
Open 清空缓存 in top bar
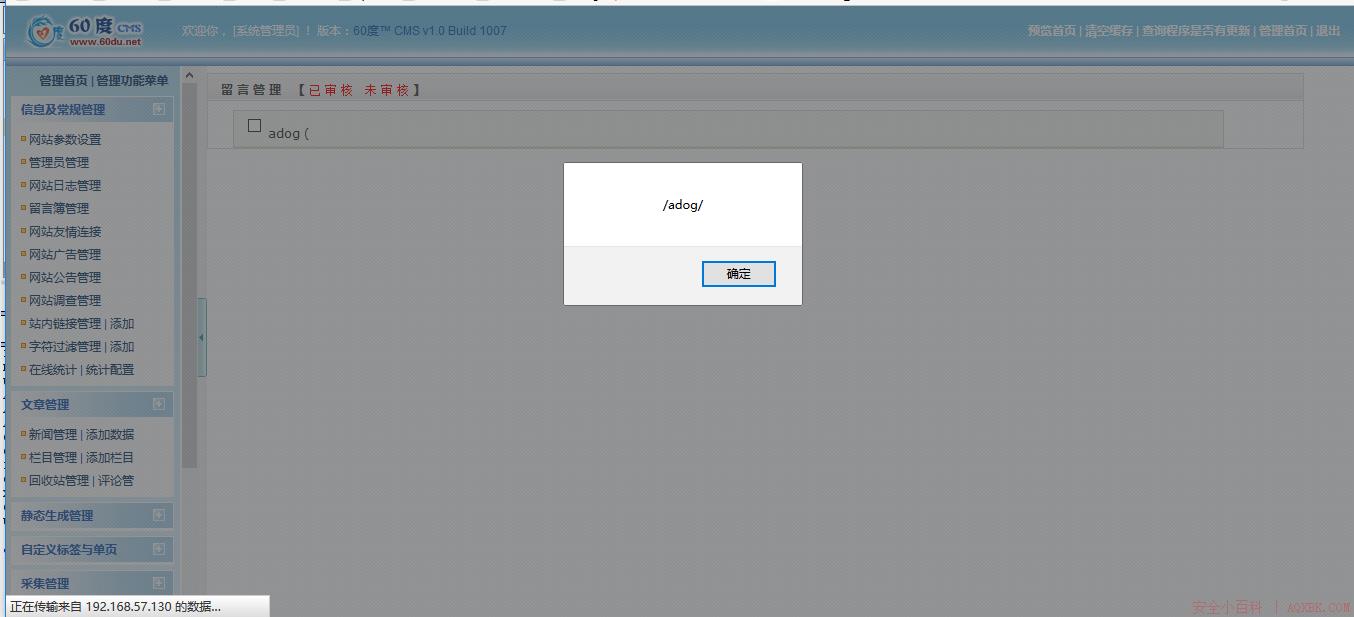pos(1109,31)
